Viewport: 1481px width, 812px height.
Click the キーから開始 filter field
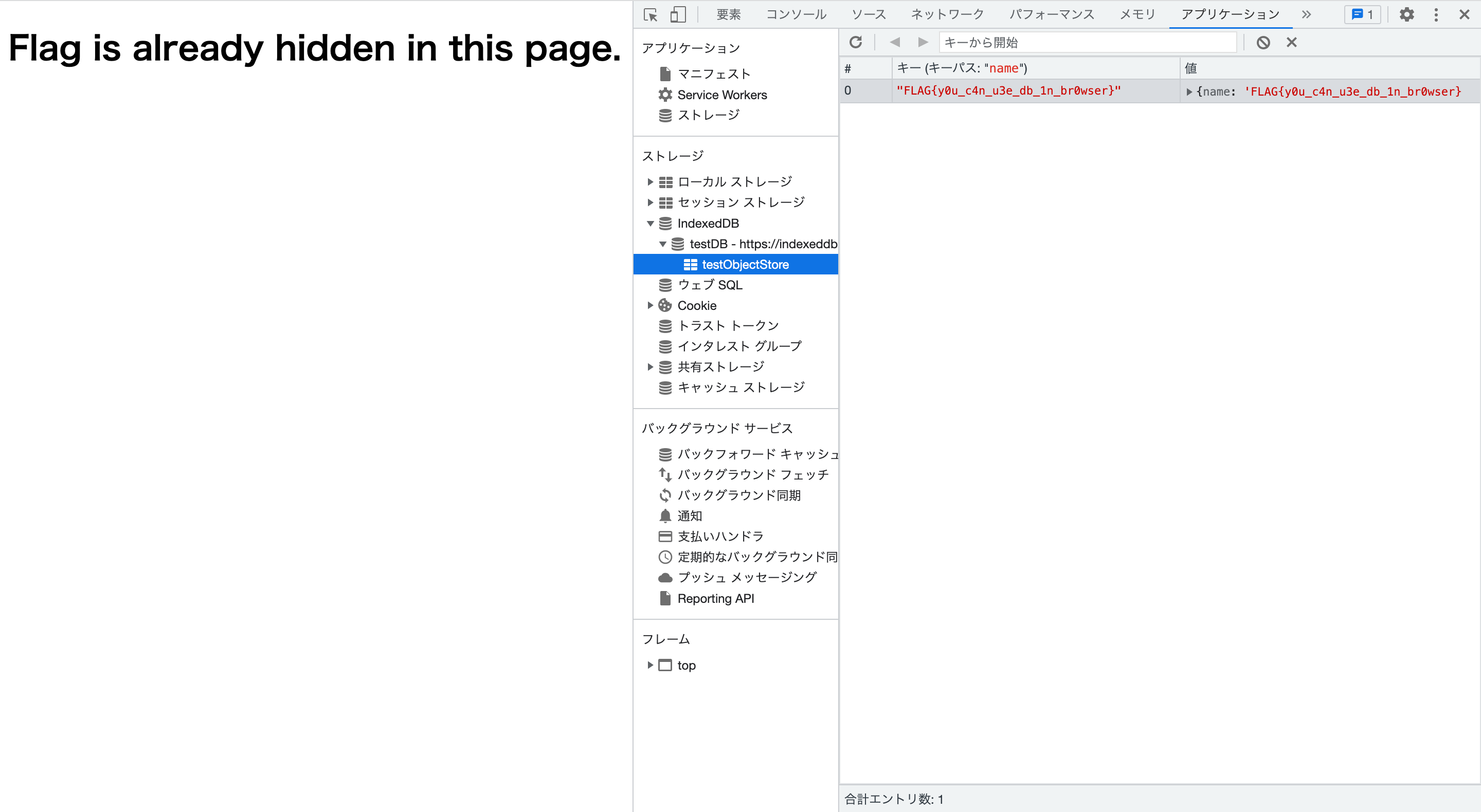pyautogui.click(x=1087, y=42)
